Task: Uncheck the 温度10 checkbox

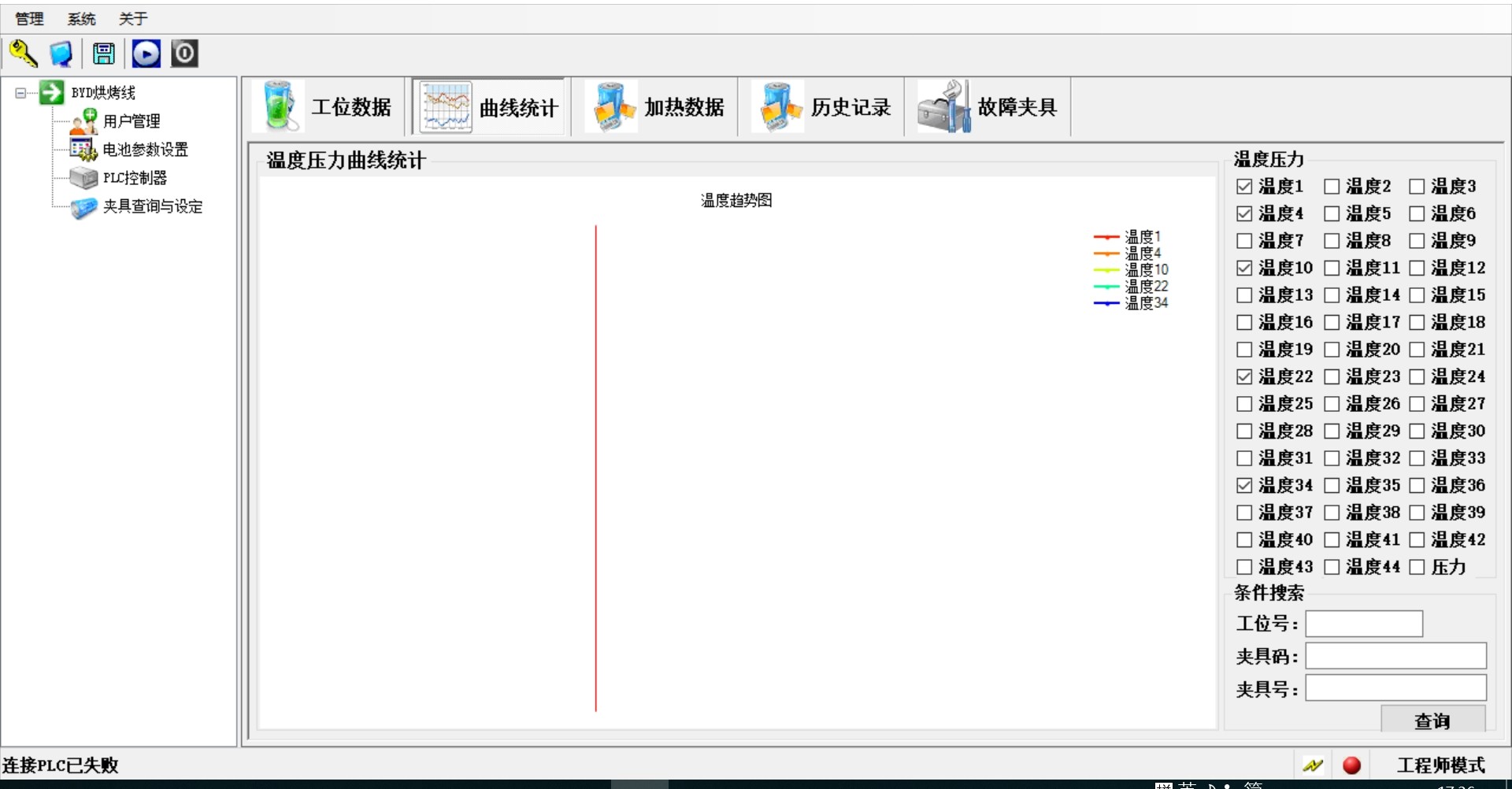Action: tap(1244, 268)
